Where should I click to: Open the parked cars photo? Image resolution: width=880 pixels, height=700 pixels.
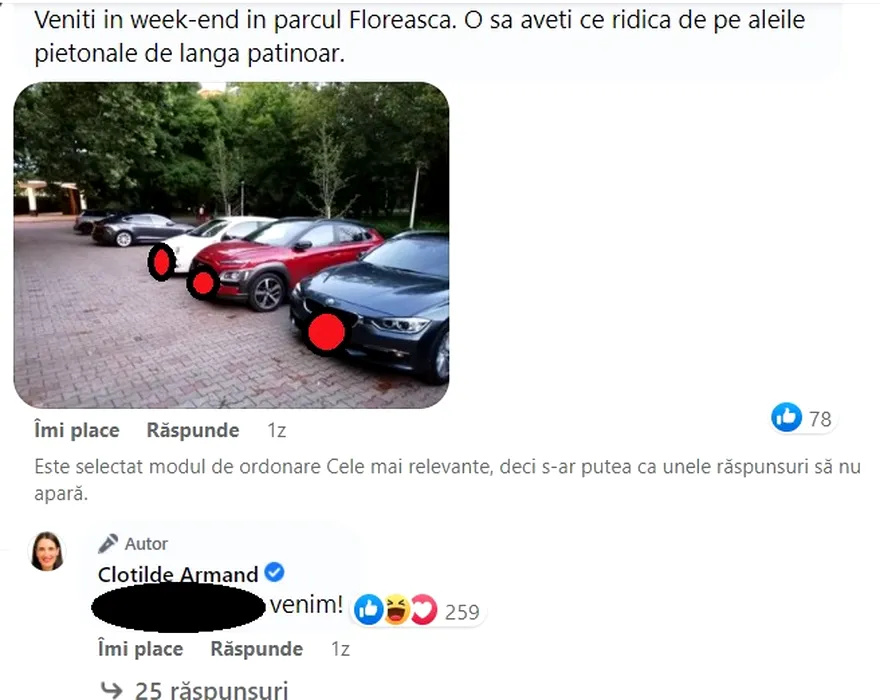tap(231, 245)
